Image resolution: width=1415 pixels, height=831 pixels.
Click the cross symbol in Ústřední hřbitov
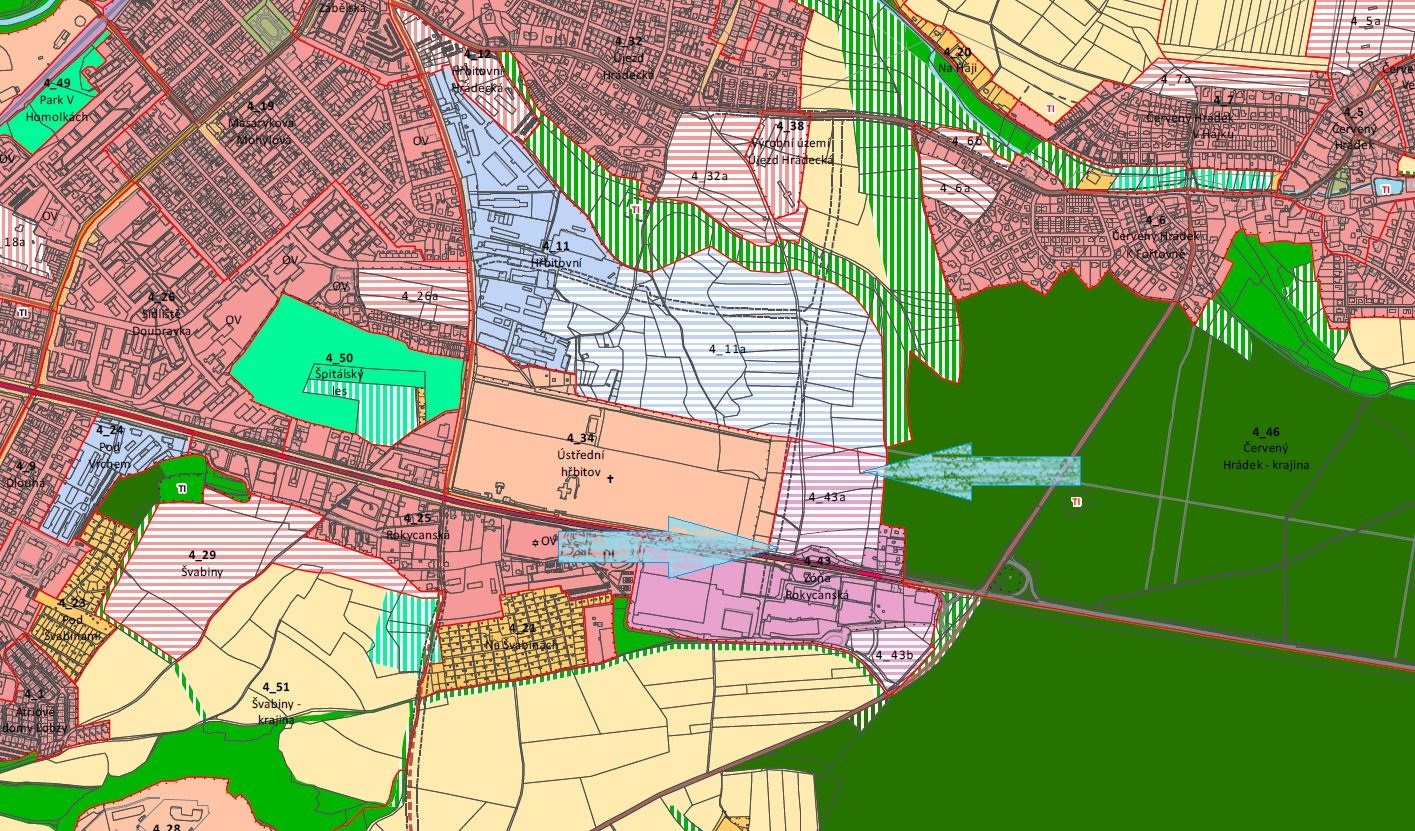pyautogui.click(x=609, y=480)
